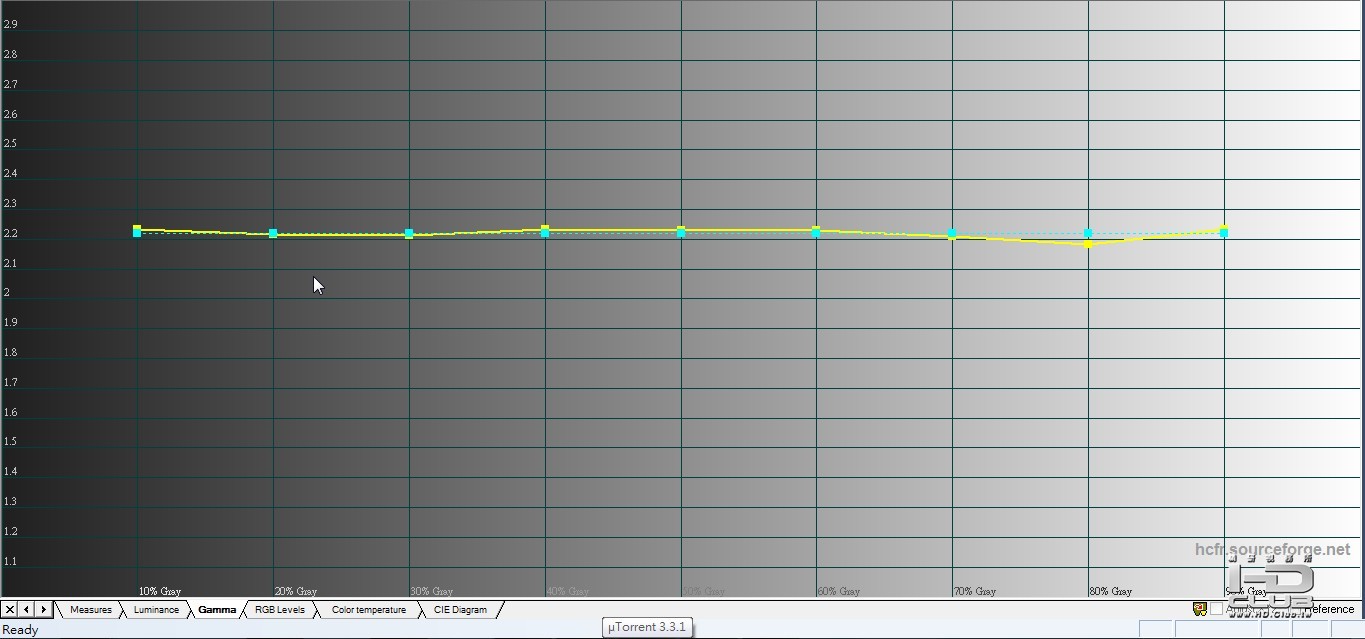Click the 80% Gray axis label
Screen dimensions: 1365x639
click(1111, 591)
